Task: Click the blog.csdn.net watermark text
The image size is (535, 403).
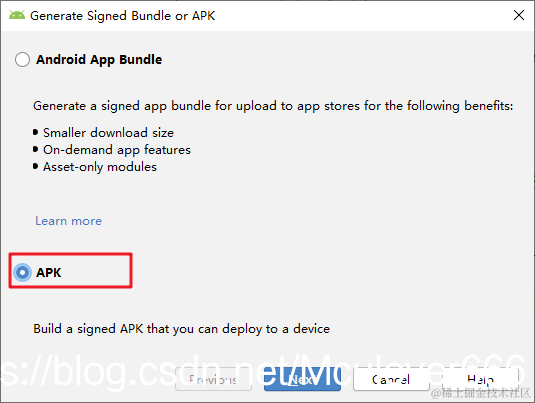Action: click(x=263, y=372)
